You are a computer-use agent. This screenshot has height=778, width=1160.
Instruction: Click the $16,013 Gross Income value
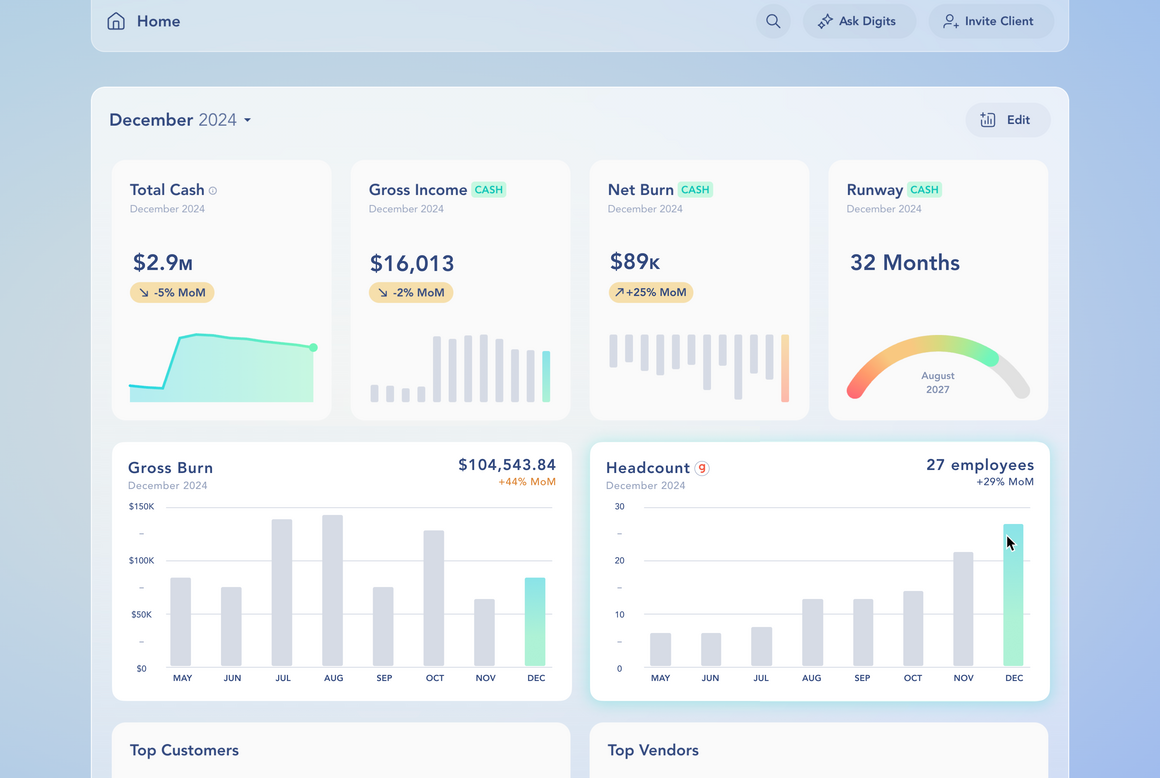pyautogui.click(x=412, y=263)
